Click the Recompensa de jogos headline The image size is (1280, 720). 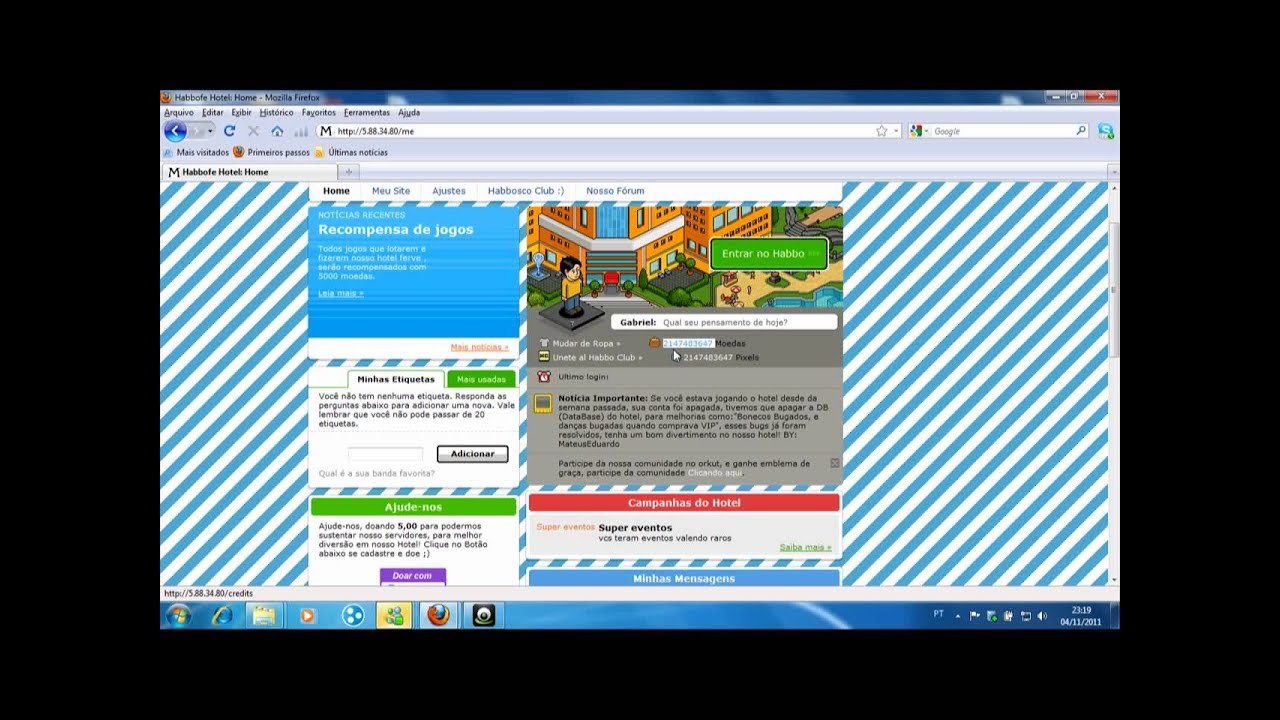pos(396,230)
